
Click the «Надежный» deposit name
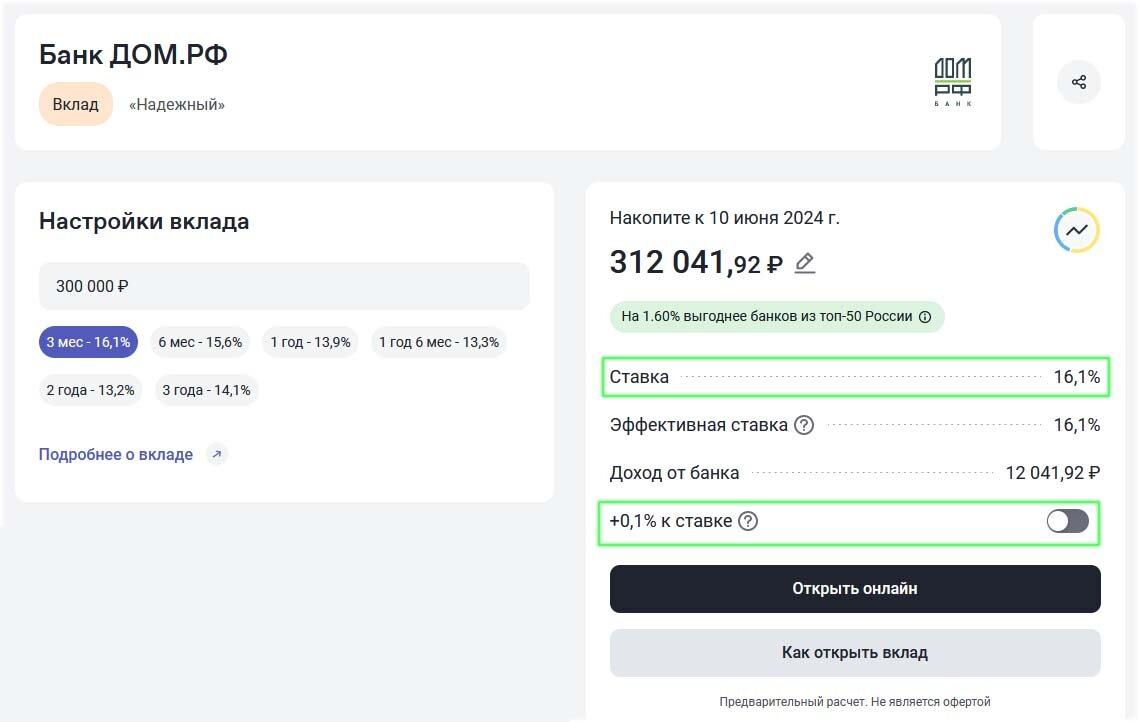177,105
